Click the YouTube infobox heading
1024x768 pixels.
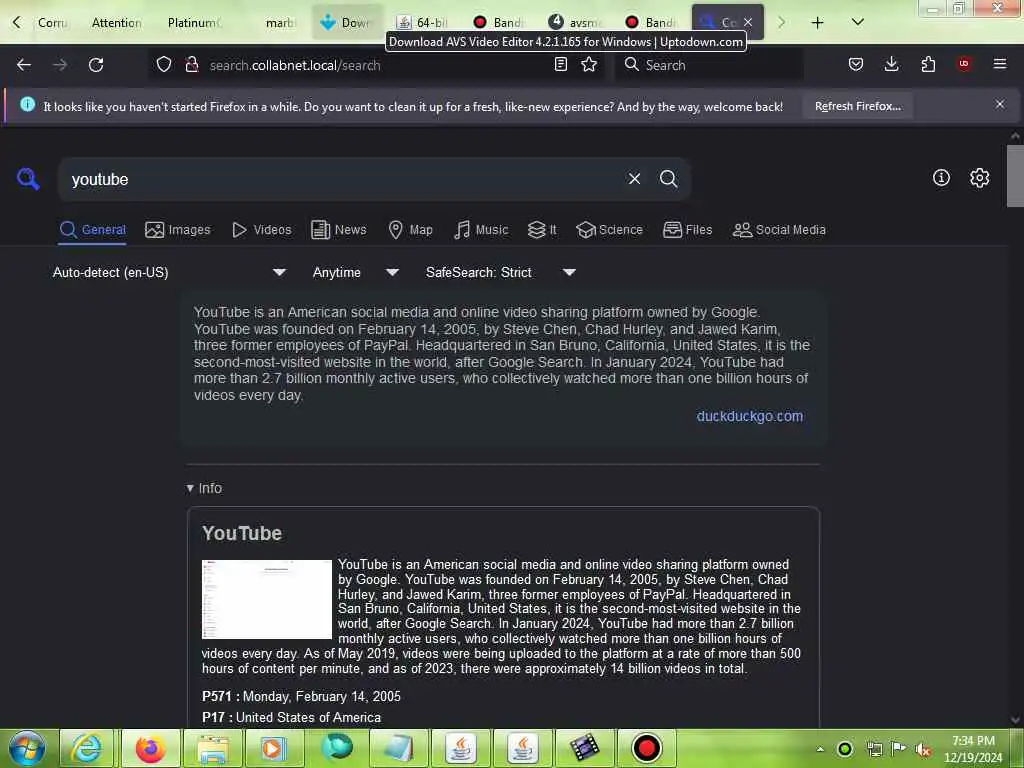click(x=242, y=533)
